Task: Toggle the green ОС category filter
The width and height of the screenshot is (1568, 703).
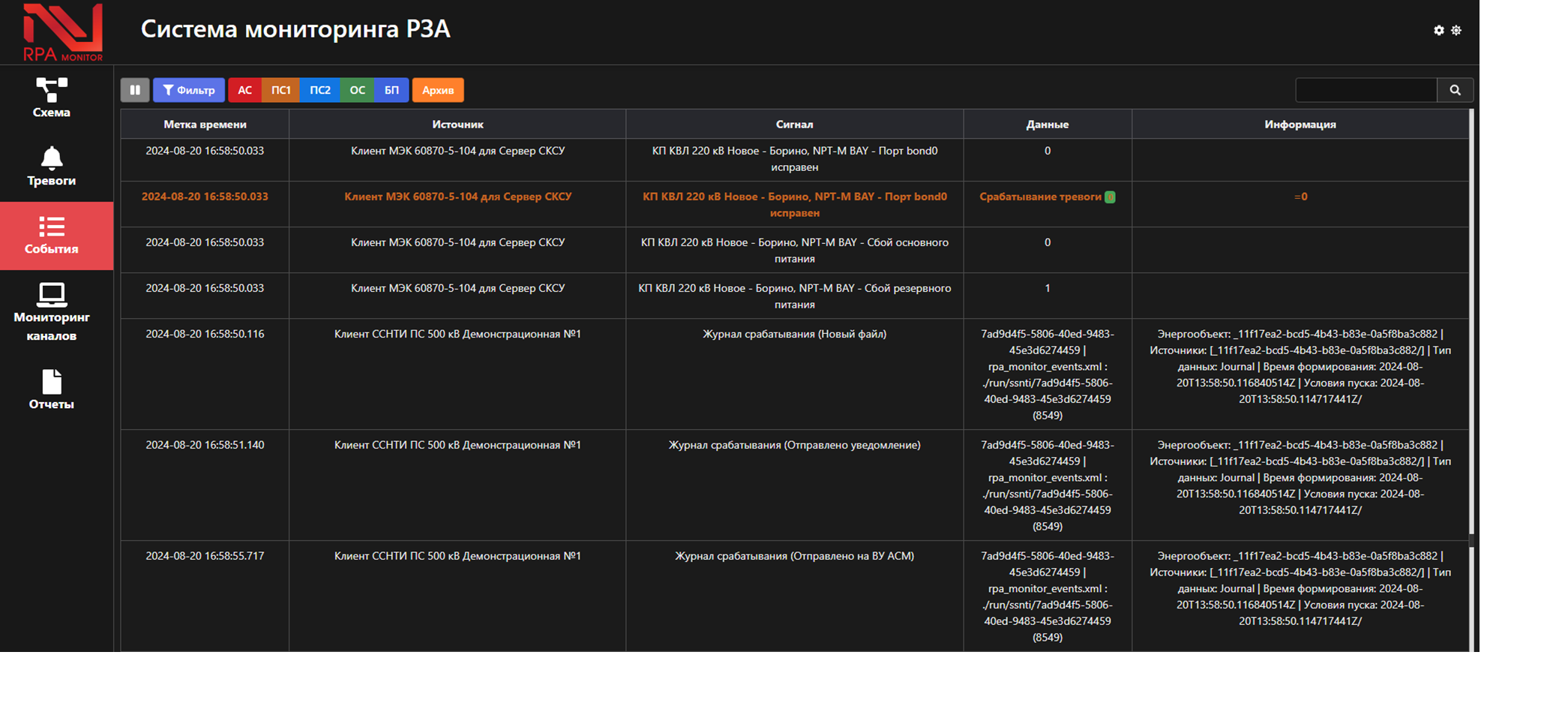Action: pos(358,90)
